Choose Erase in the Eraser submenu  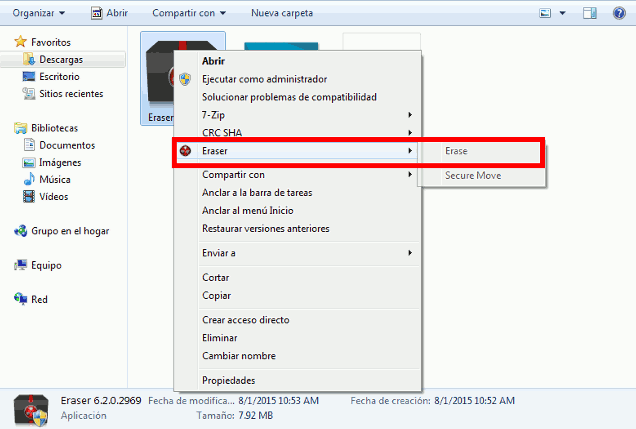tap(456, 151)
